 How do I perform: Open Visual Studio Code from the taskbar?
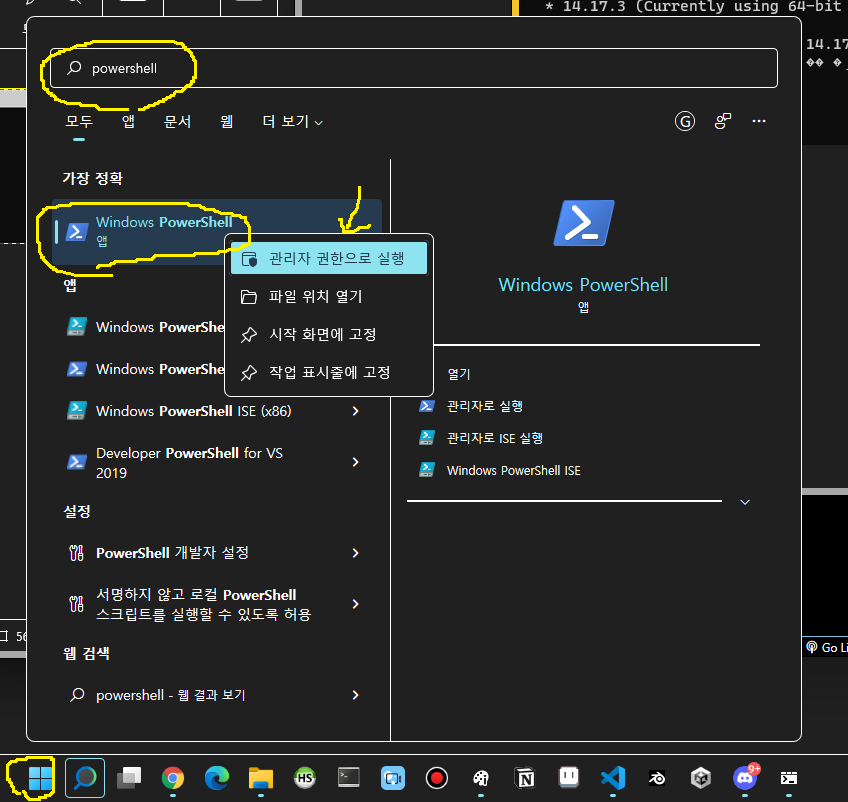click(613, 778)
